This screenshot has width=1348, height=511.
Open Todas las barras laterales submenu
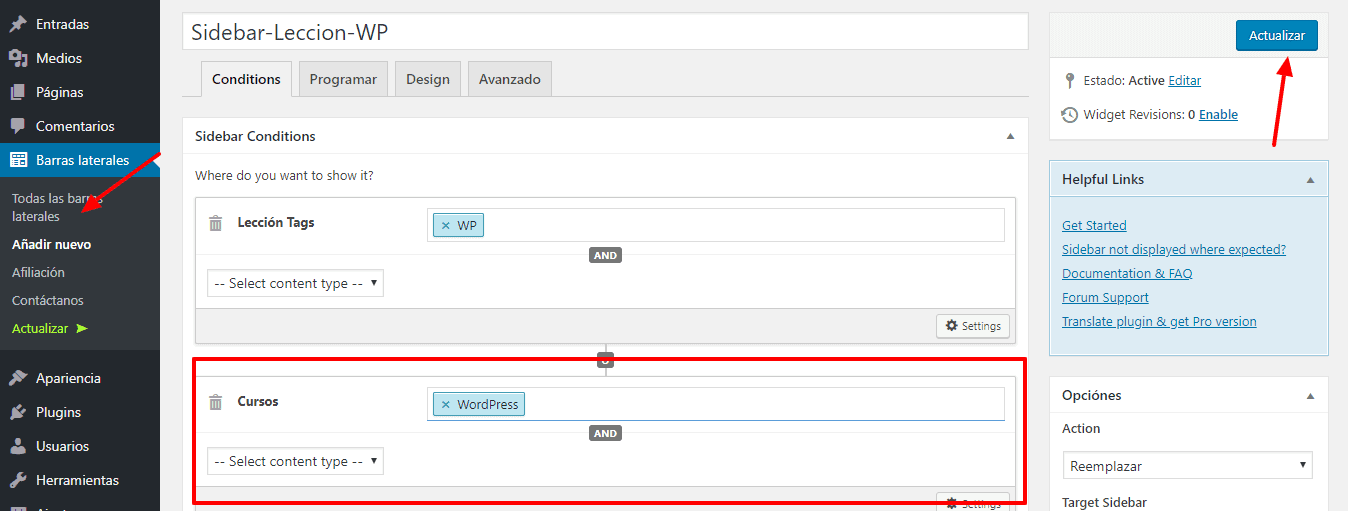tap(58, 207)
